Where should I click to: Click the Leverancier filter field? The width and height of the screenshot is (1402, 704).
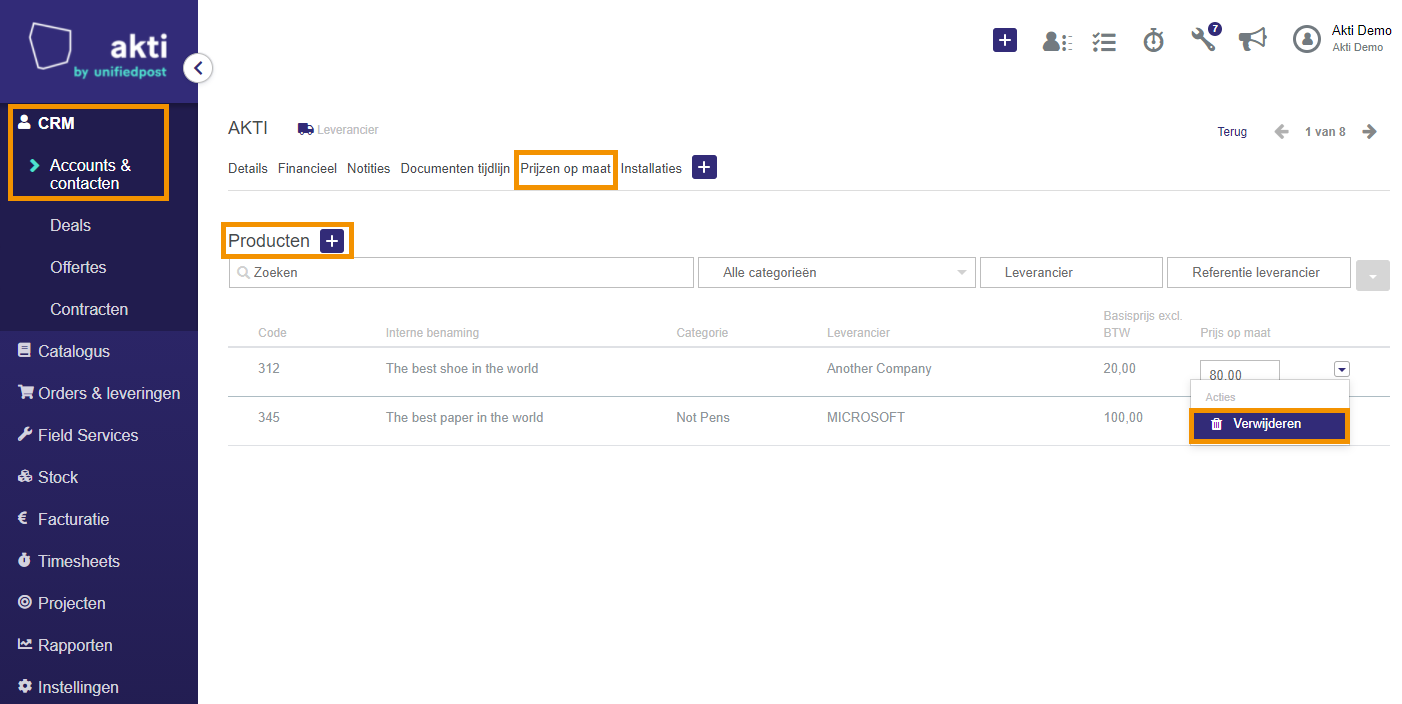click(1071, 272)
